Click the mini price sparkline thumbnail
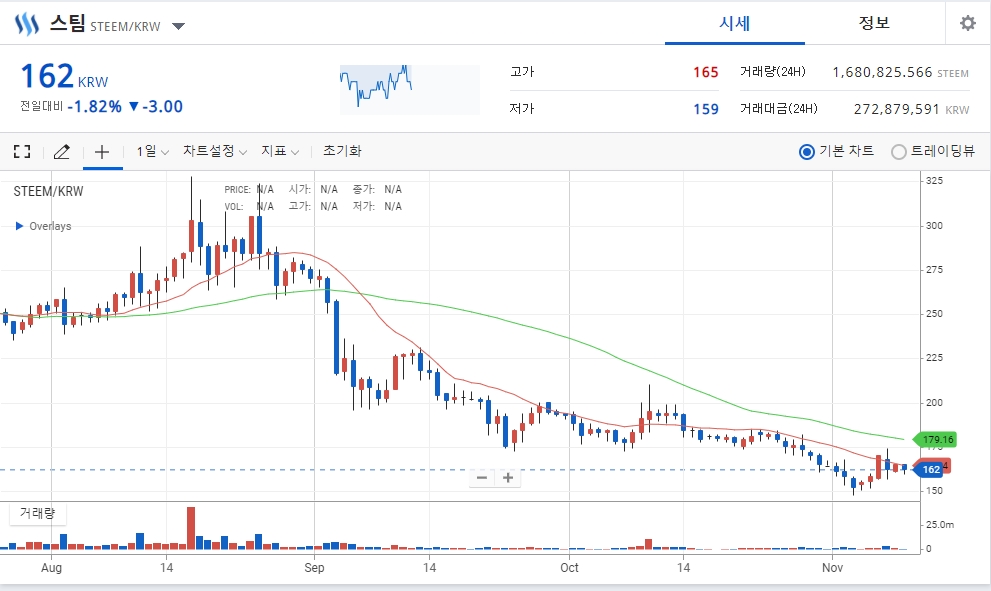 pyautogui.click(x=410, y=89)
